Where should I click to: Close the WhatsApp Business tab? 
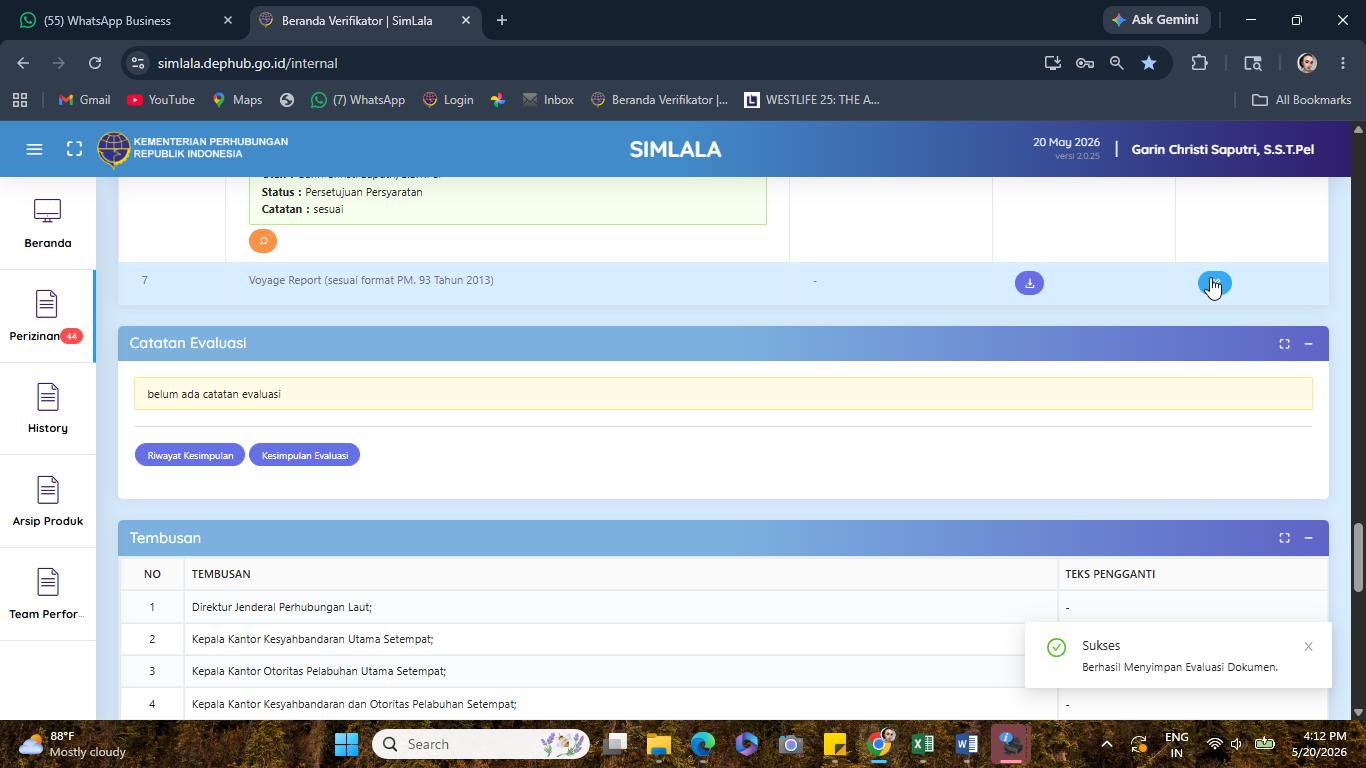228,20
